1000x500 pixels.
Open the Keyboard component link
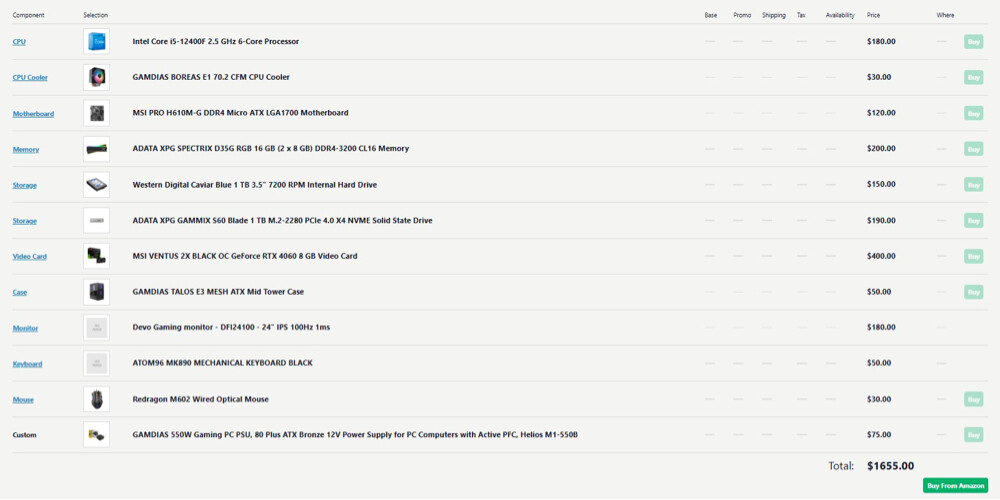27,364
